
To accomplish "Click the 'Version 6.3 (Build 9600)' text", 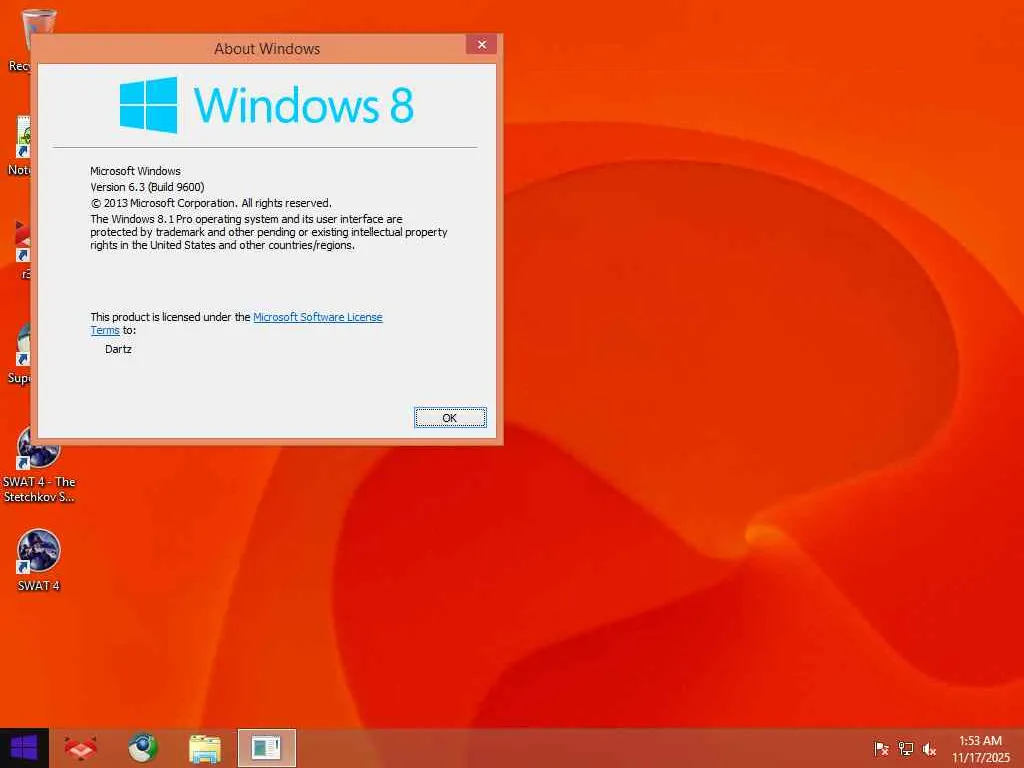I will [x=147, y=187].
